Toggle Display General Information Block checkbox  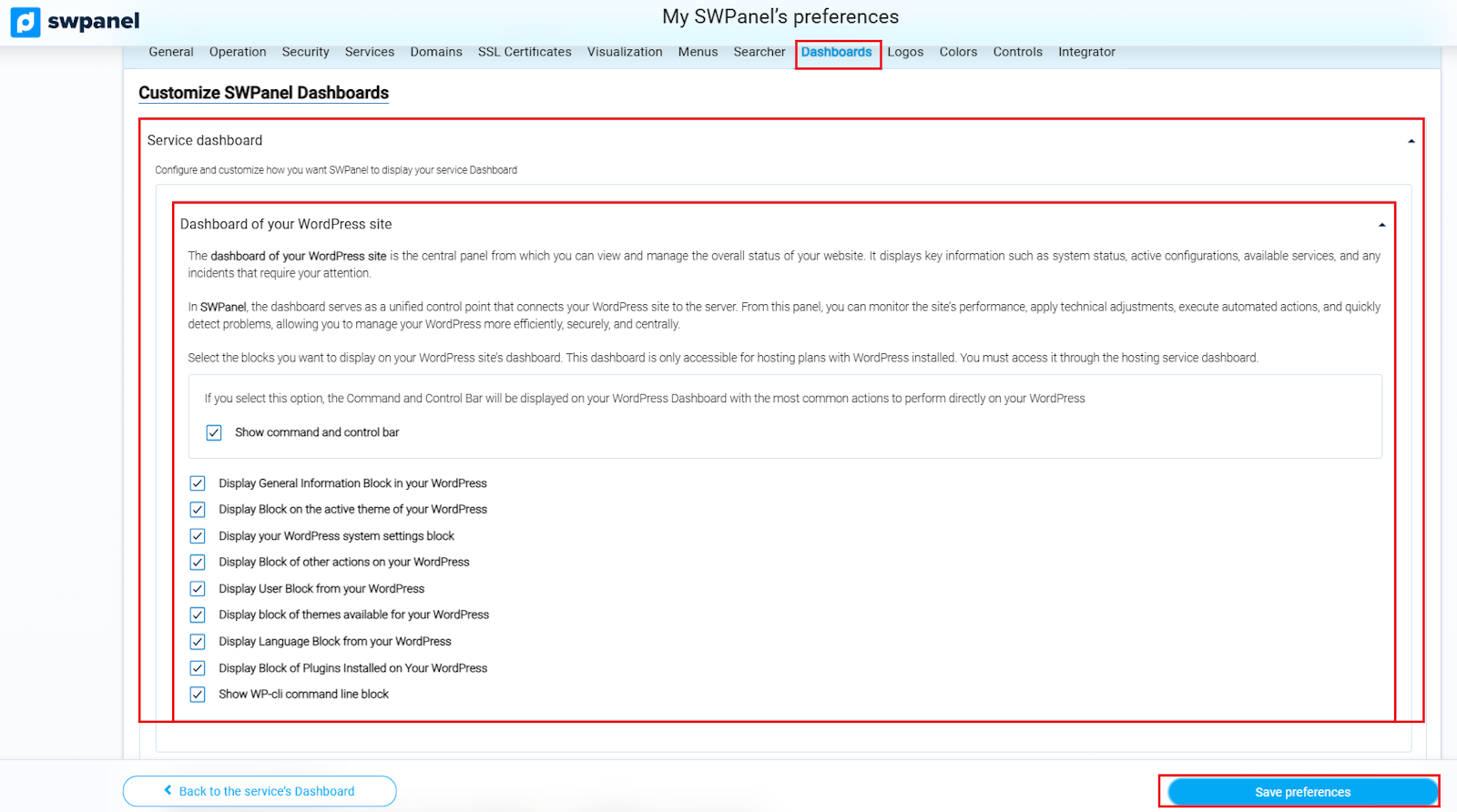click(x=198, y=483)
